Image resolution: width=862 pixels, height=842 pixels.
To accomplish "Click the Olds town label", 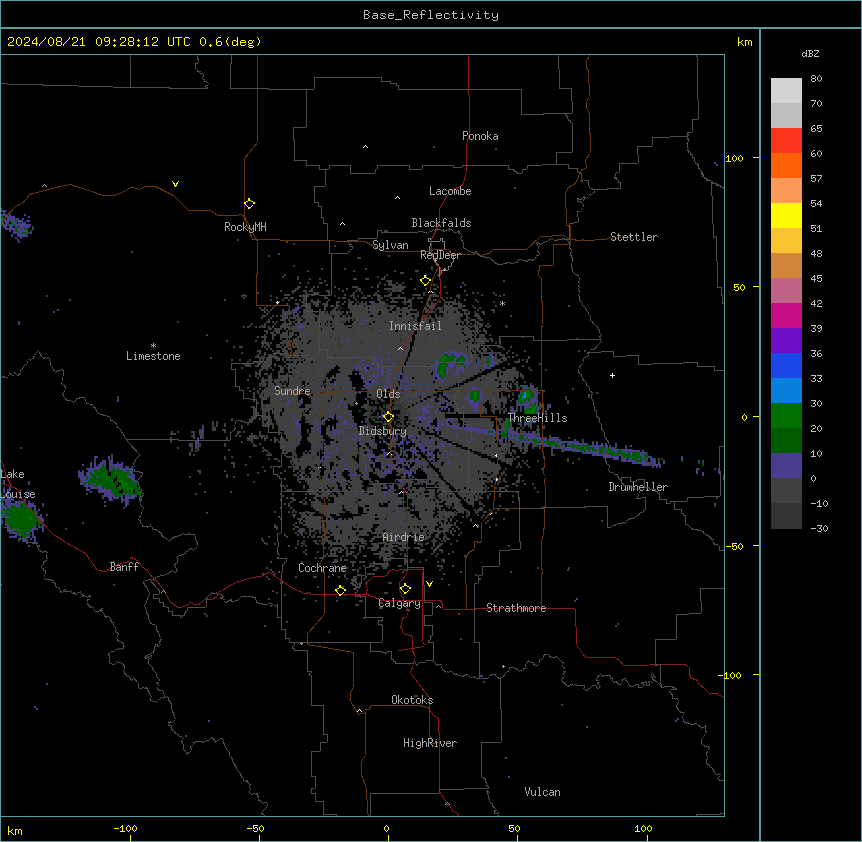I will pos(388,394).
